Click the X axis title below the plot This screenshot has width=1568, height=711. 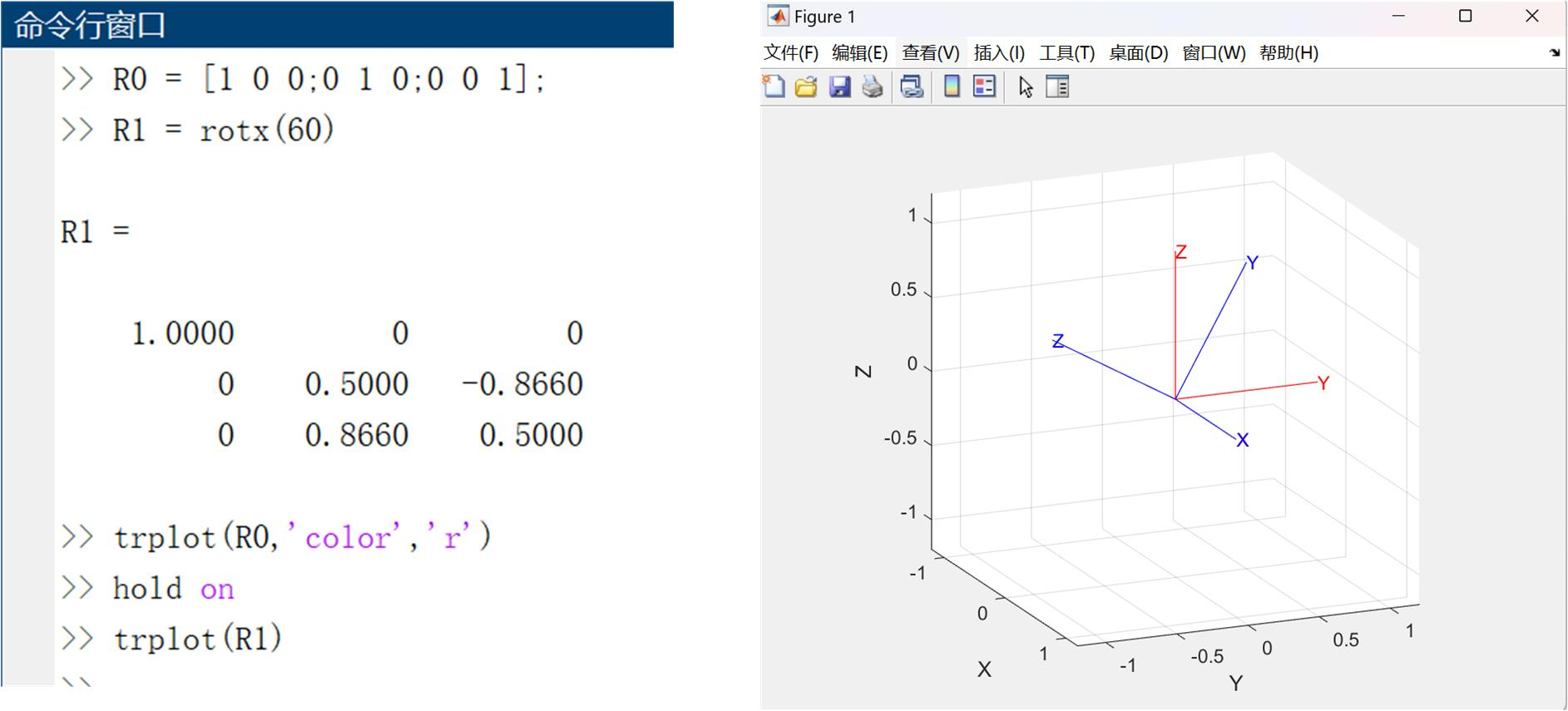pos(984,669)
